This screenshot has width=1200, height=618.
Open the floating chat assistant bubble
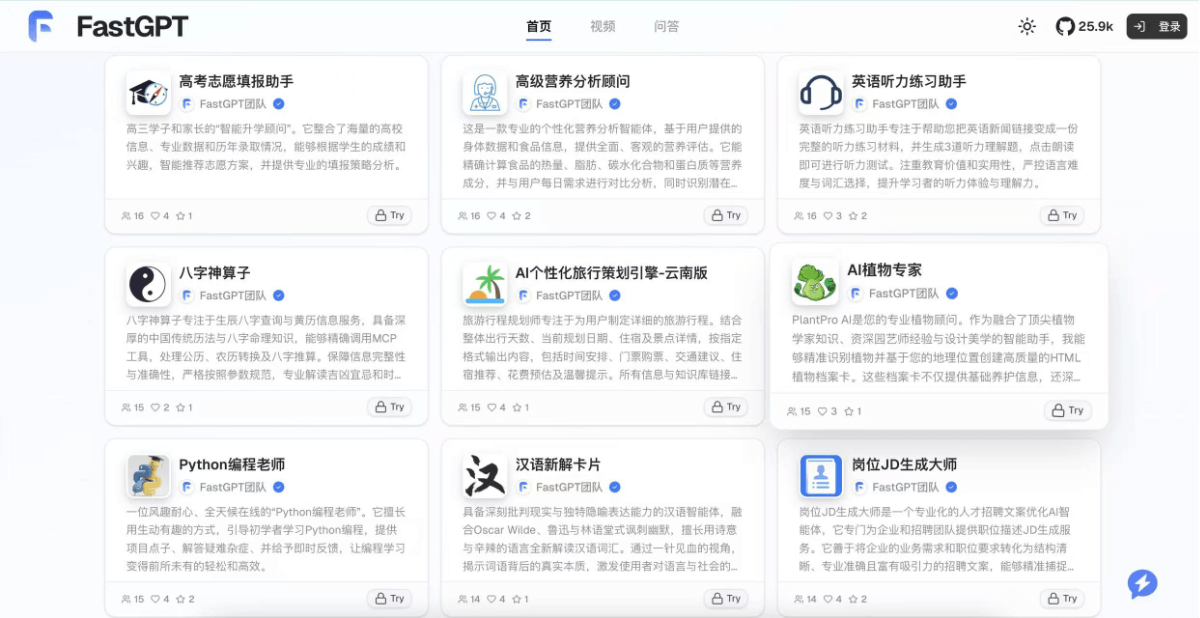[x=1142, y=584]
